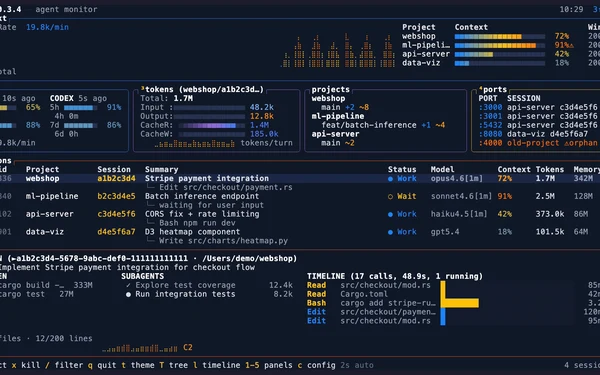Click the warning triangle next to orphan
This screenshot has height=375, width=600.
(566, 143)
